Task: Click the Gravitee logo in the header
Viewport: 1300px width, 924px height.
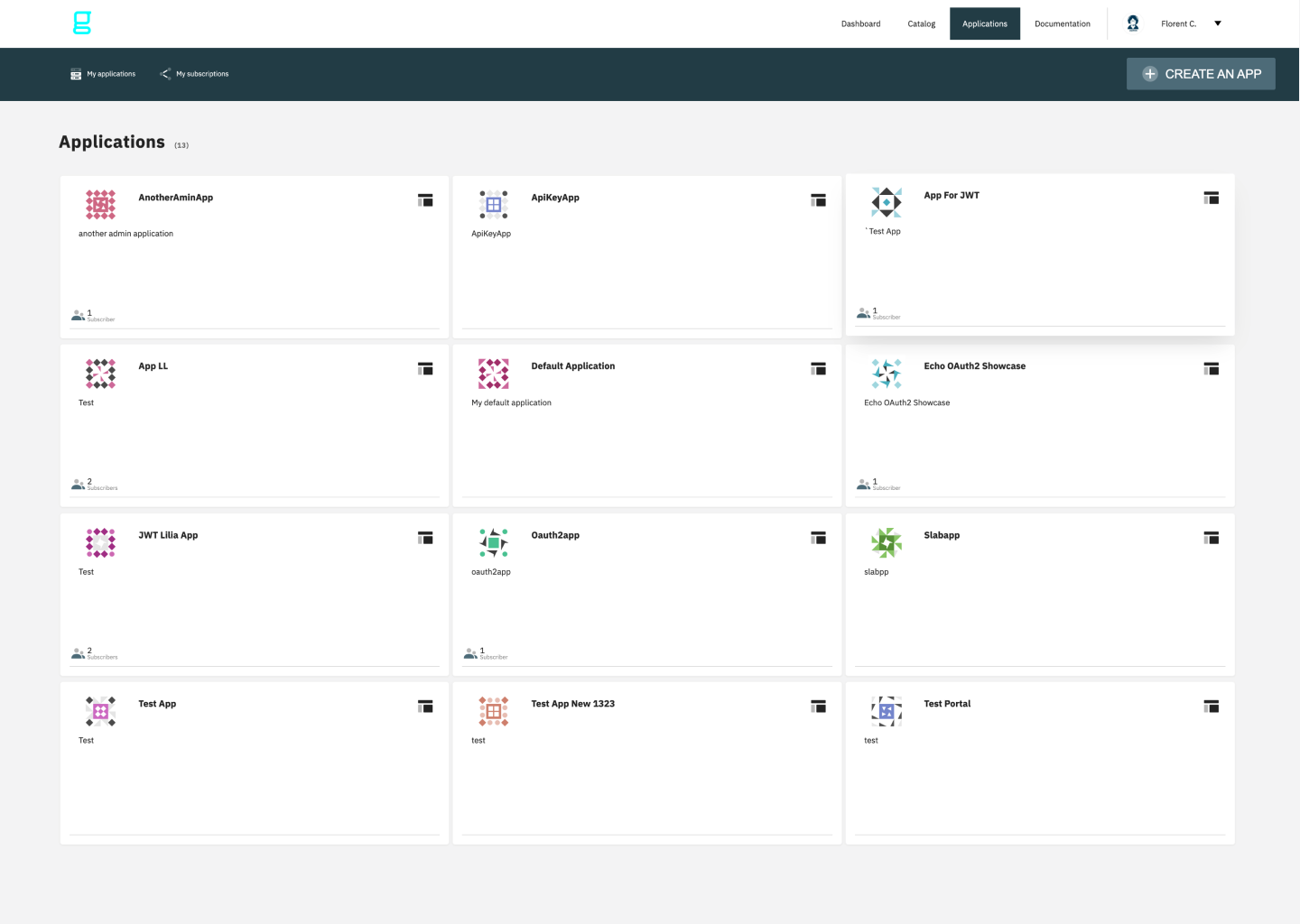Action: pos(82,23)
